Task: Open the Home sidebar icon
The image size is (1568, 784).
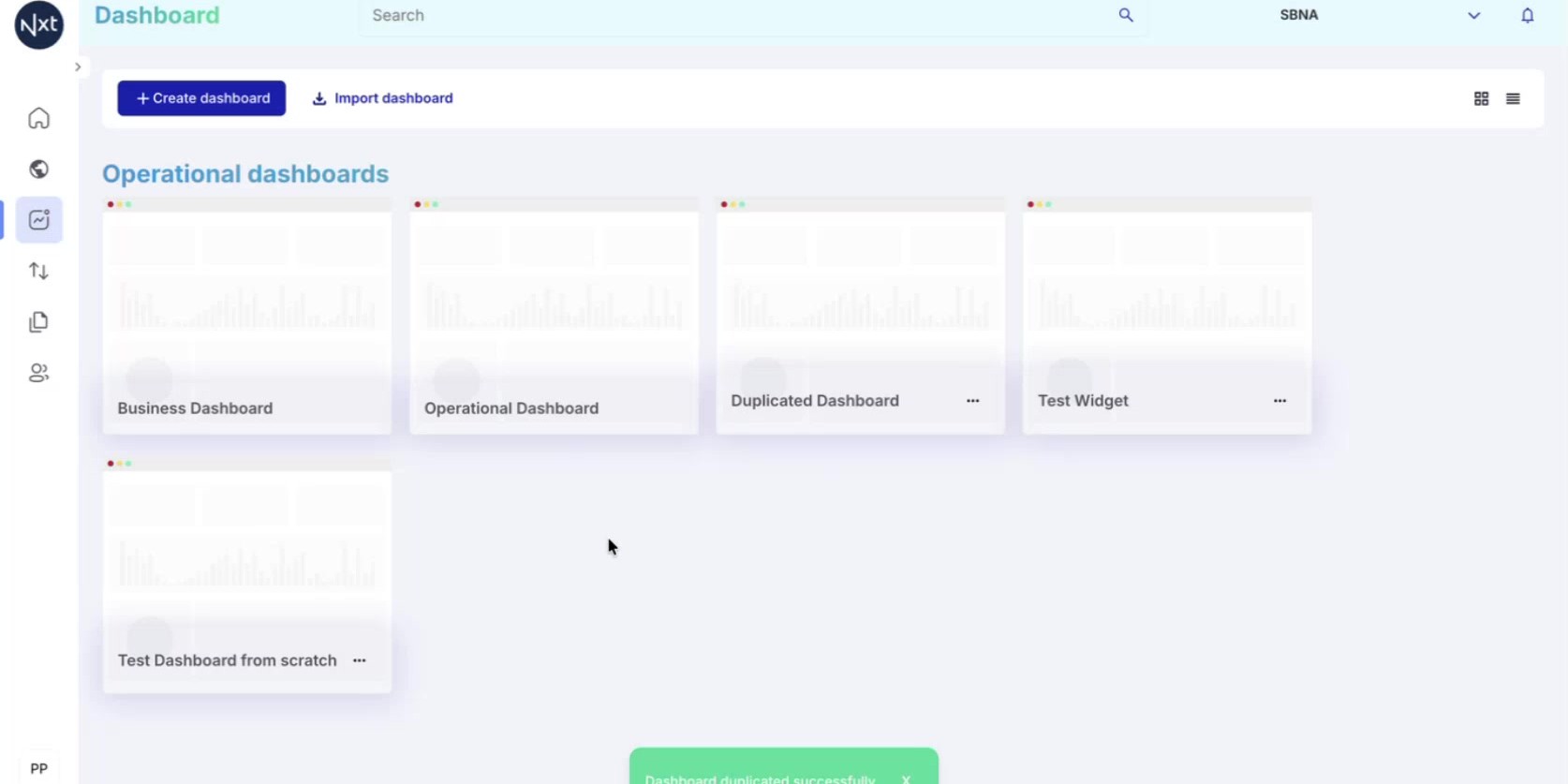Action: (39, 118)
